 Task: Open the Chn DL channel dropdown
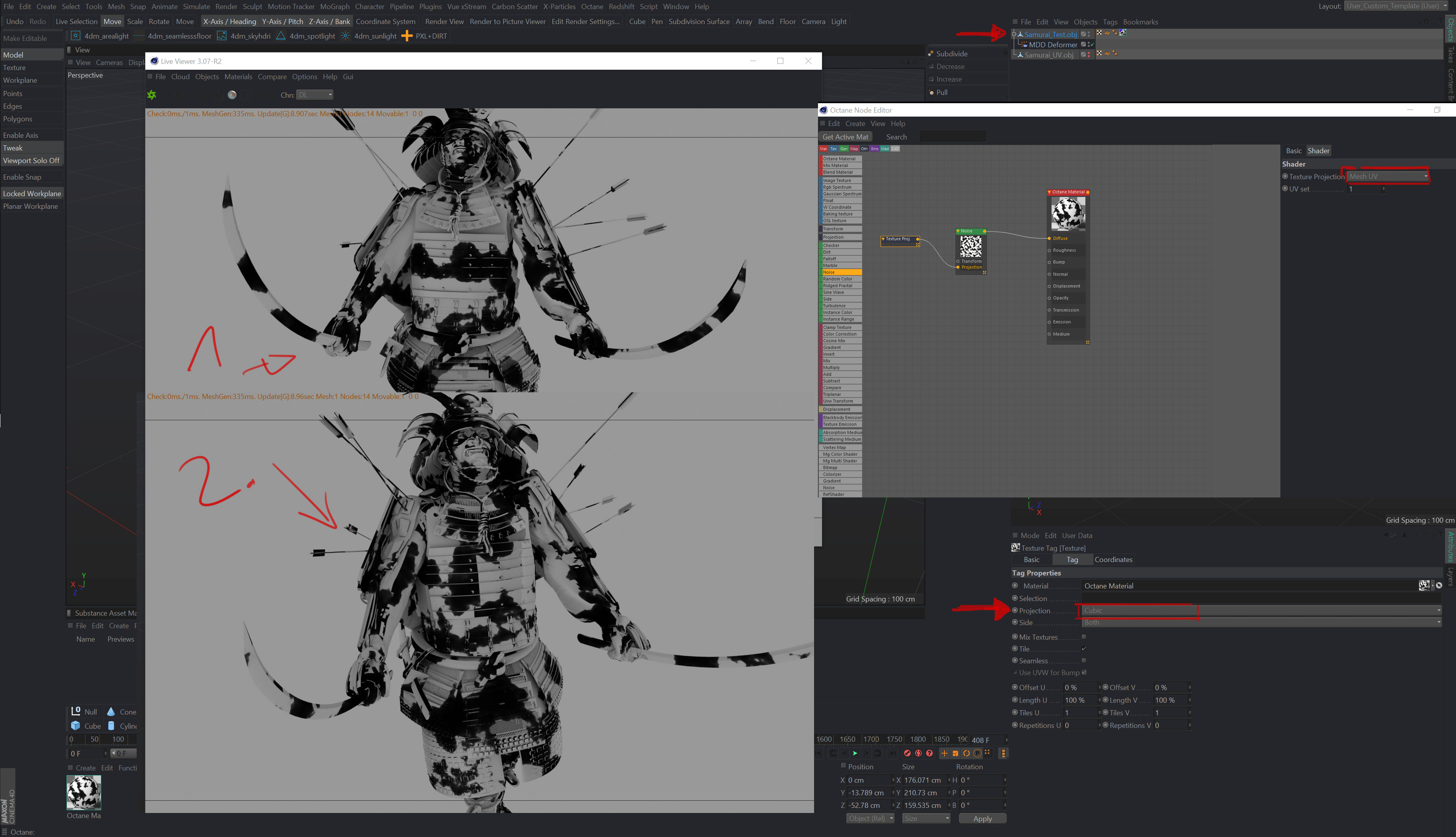click(x=314, y=95)
